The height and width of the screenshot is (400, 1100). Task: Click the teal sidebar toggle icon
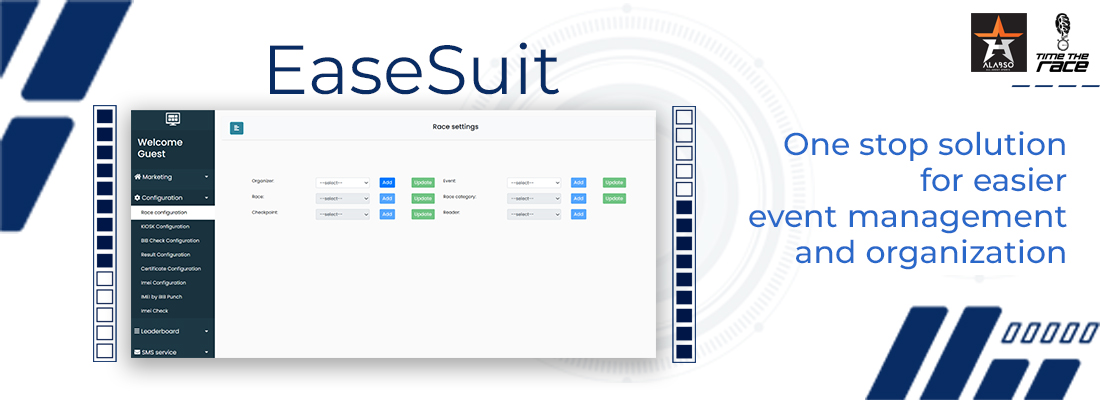(236, 128)
